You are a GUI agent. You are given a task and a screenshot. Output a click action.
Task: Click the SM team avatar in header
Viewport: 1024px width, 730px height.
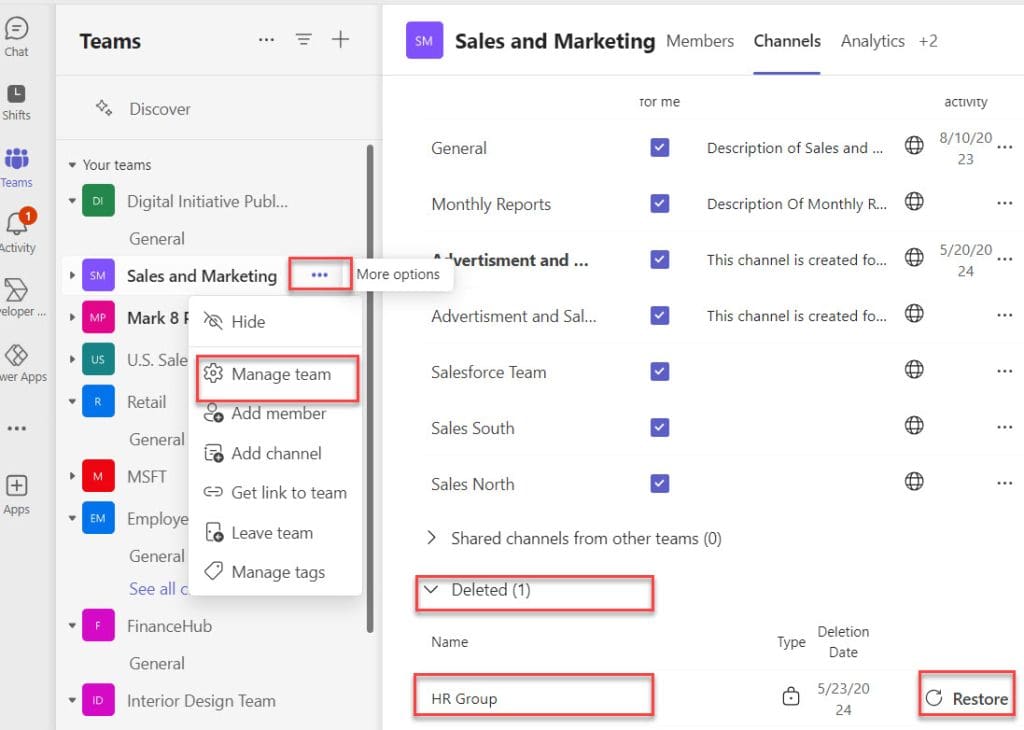point(424,40)
